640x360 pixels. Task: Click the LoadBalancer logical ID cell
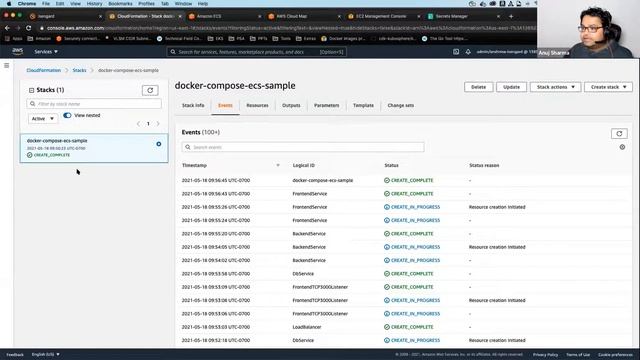pyautogui.click(x=307, y=327)
